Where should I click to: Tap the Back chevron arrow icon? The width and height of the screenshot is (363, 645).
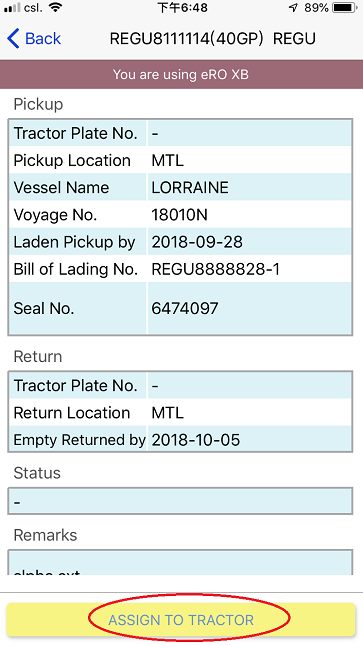(13, 39)
